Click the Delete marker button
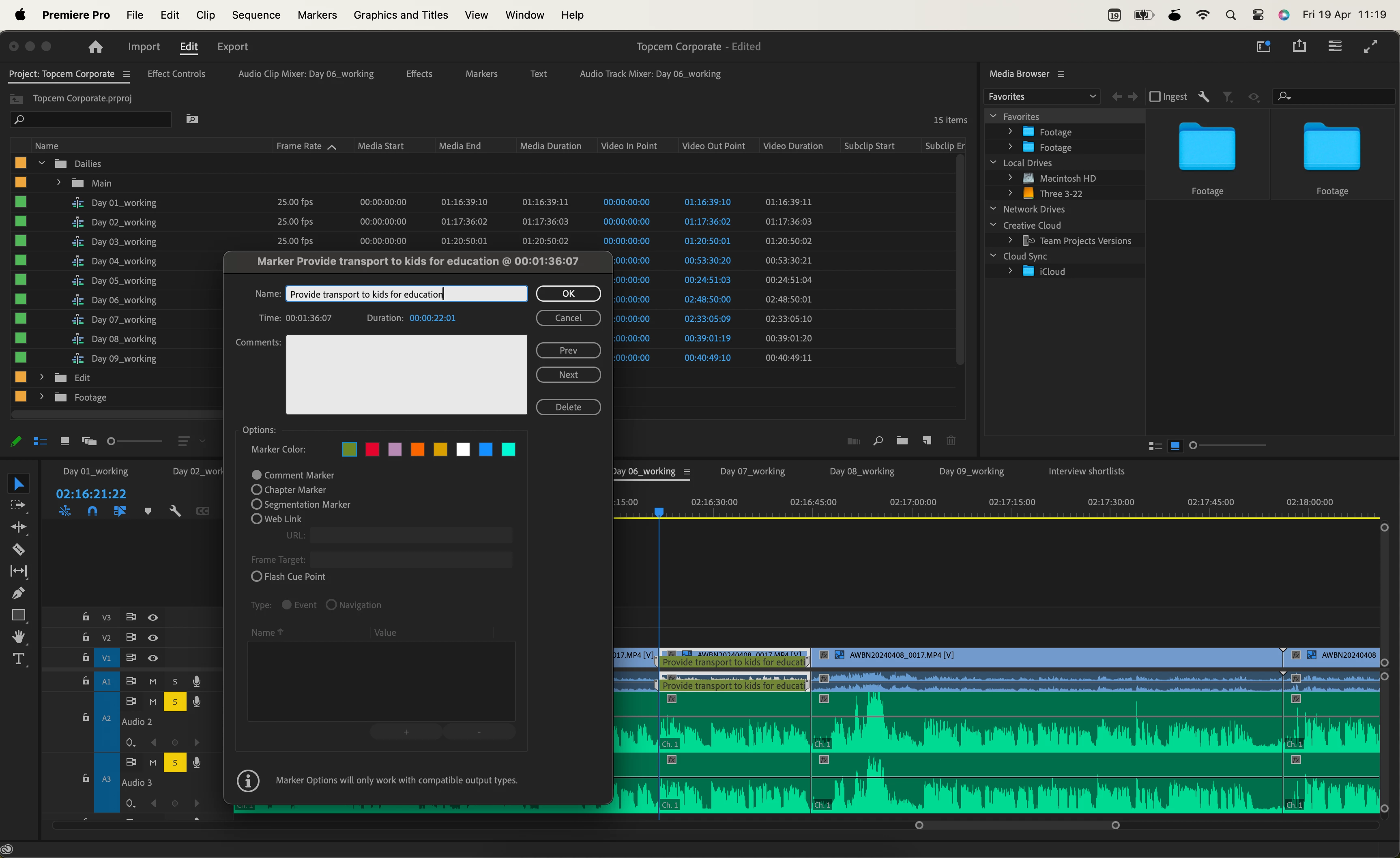This screenshot has width=1400, height=858. click(x=568, y=408)
